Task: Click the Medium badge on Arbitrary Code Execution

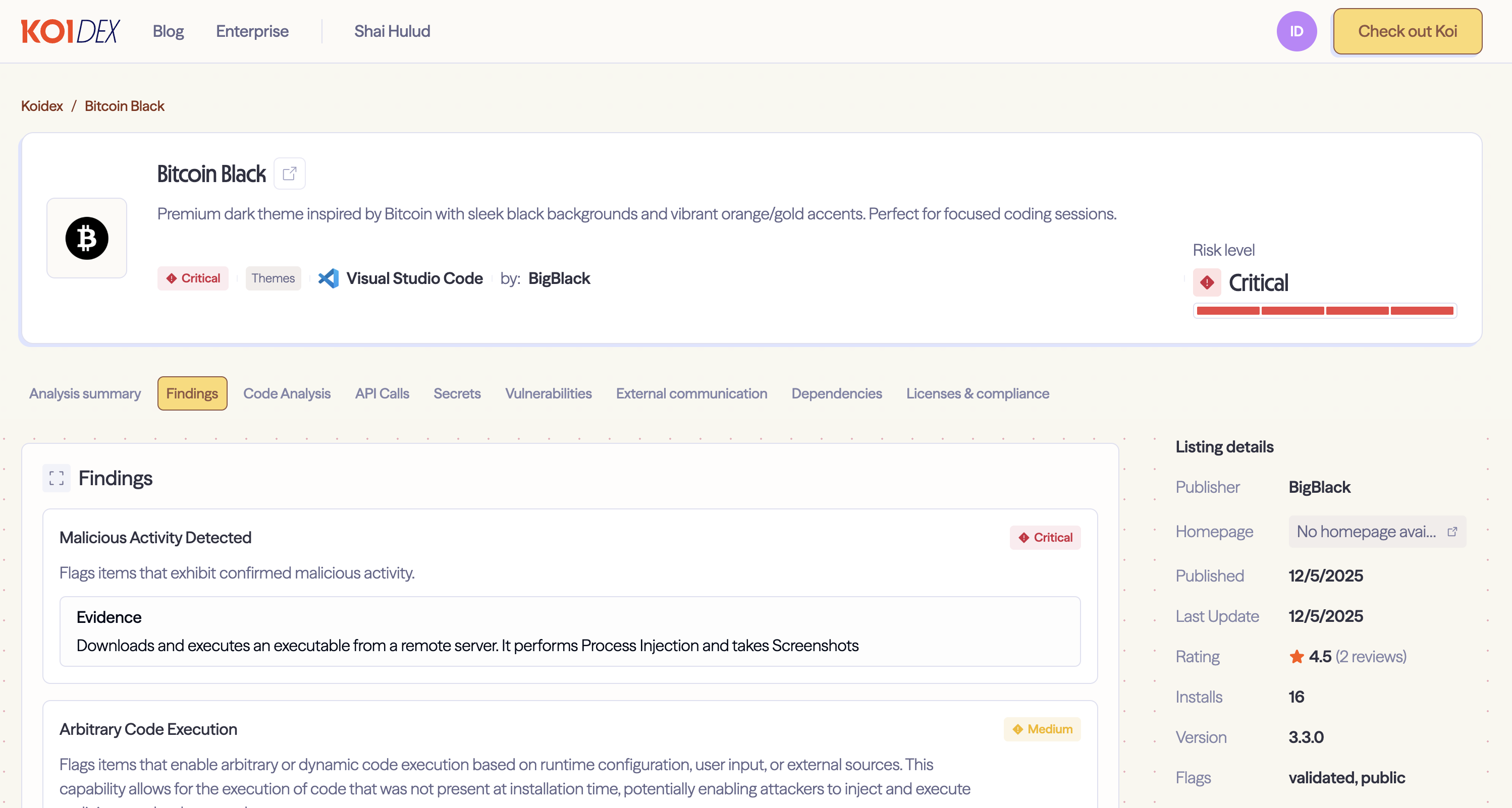Action: click(x=1042, y=729)
